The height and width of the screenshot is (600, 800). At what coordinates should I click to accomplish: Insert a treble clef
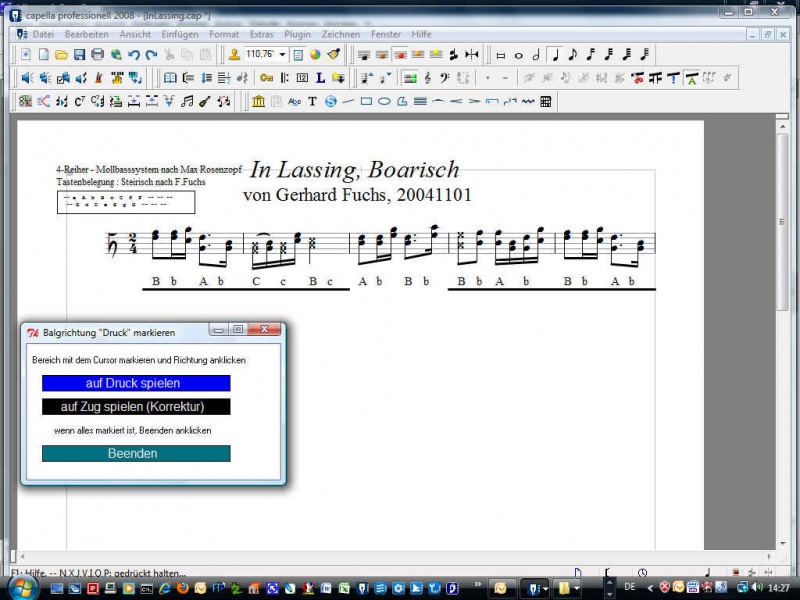[x=428, y=78]
